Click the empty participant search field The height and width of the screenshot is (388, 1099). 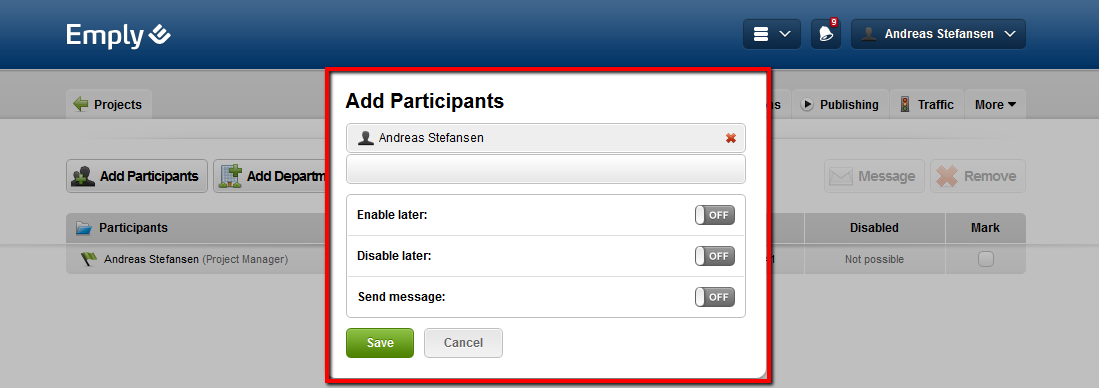(x=546, y=169)
